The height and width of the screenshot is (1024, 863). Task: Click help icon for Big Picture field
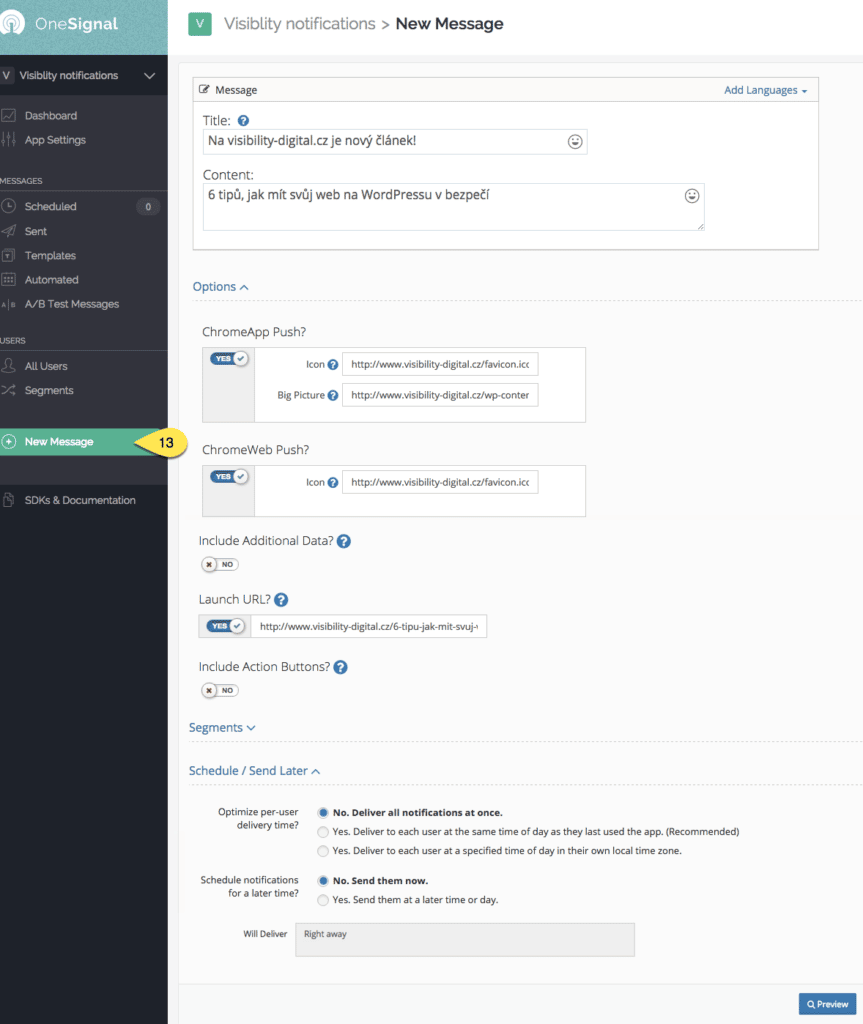(x=333, y=395)
